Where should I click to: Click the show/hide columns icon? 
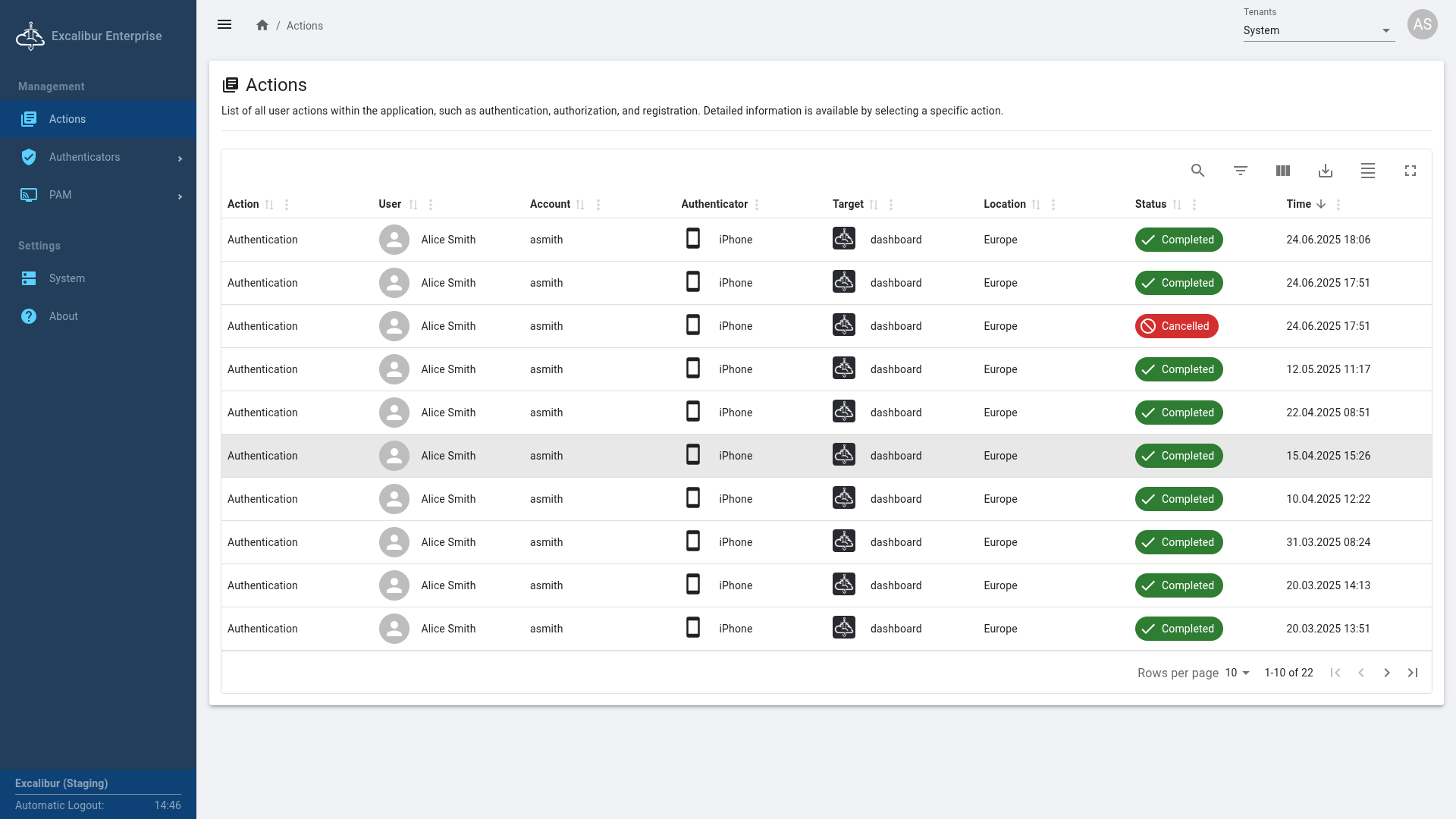pyautogui.click(x=1282, y=171)
